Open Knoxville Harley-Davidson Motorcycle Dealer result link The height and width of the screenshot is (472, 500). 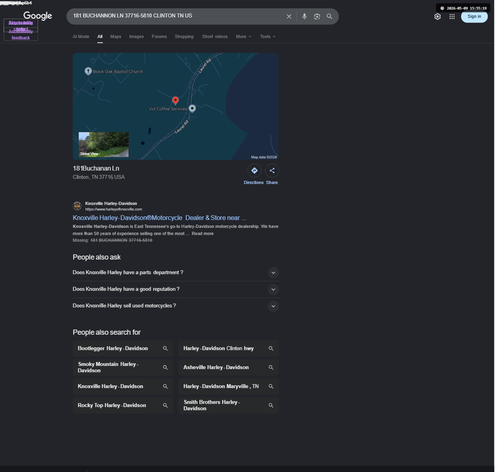click(x=159, y=218)
